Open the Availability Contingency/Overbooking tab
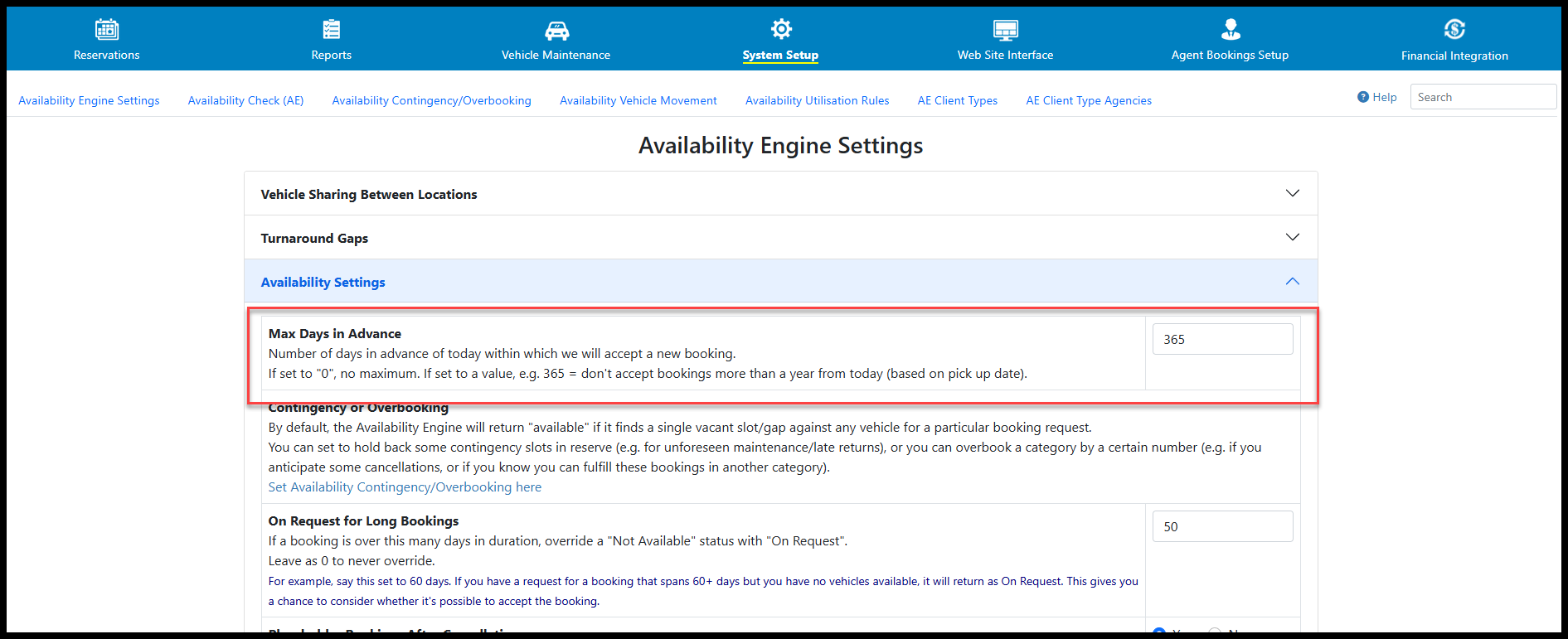The image size is (1568, 639). point(431,100)
